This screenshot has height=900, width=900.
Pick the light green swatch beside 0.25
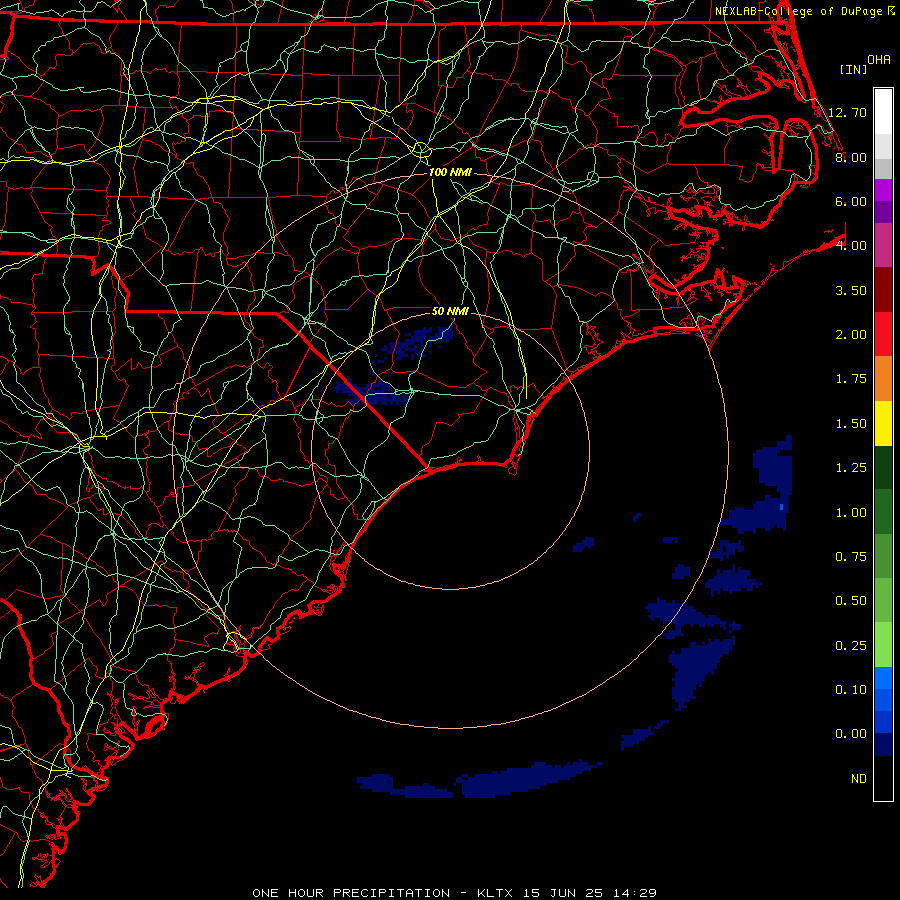(x=883, y=645)
